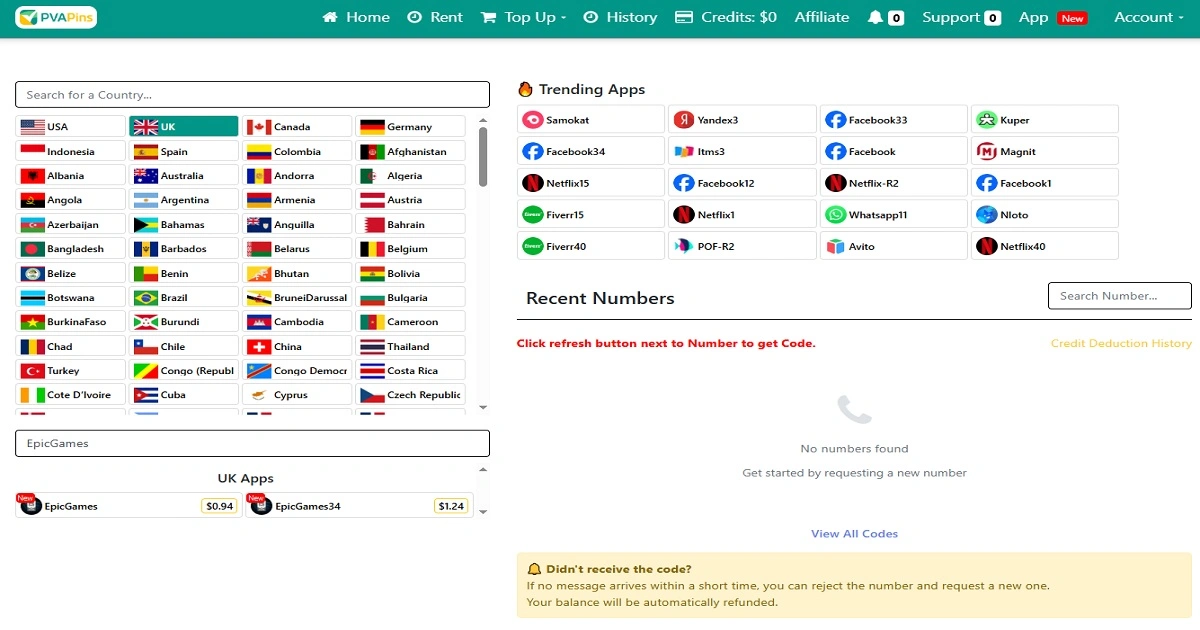Choose Colombia in the country list
The height and width of the screenshot is (630, 1200).
tap(297, 151)
